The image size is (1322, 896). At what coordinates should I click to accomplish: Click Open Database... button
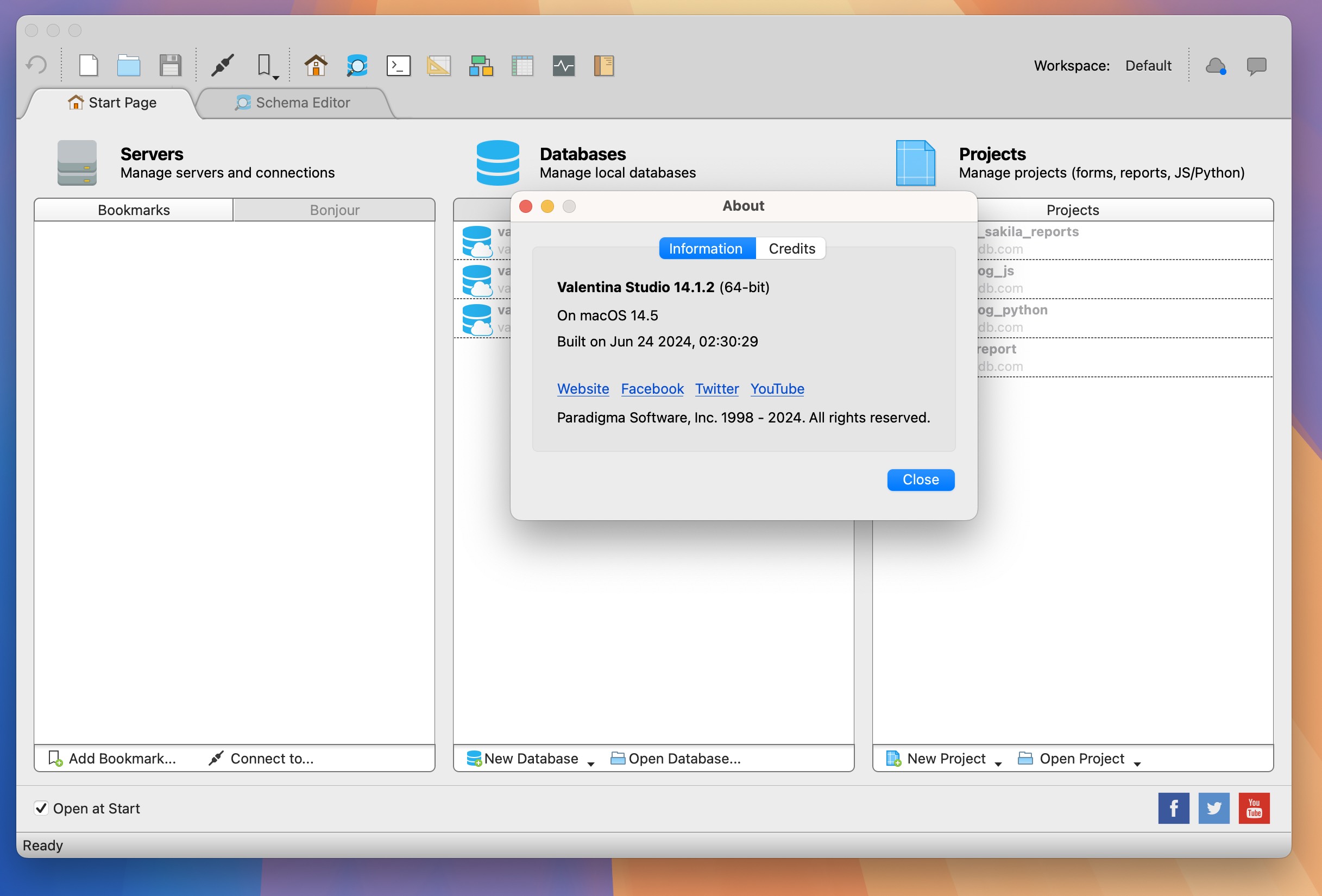[675, 758]
